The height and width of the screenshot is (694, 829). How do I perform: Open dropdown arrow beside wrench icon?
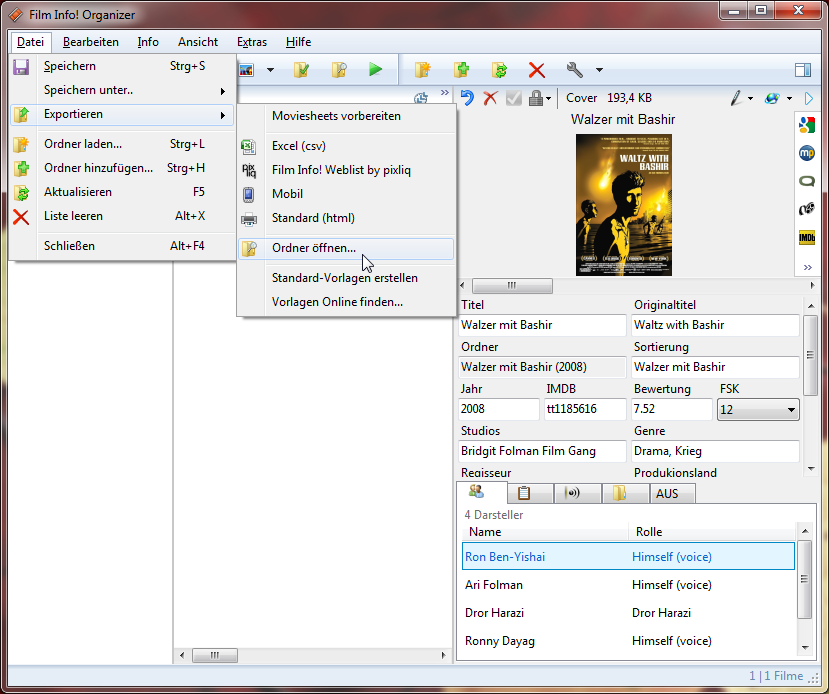[599, 70]
